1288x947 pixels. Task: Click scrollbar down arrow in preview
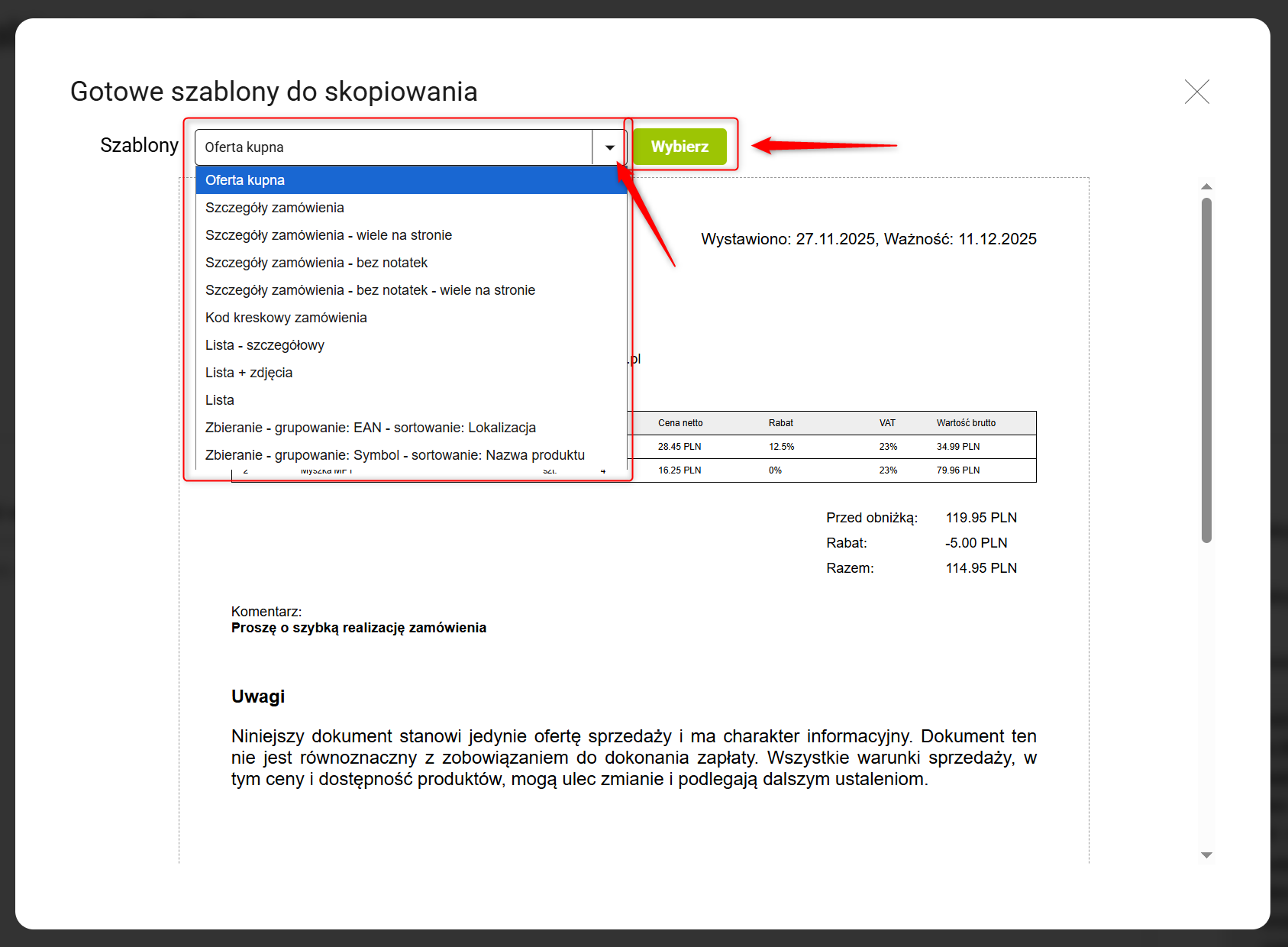click(1206, 855)
